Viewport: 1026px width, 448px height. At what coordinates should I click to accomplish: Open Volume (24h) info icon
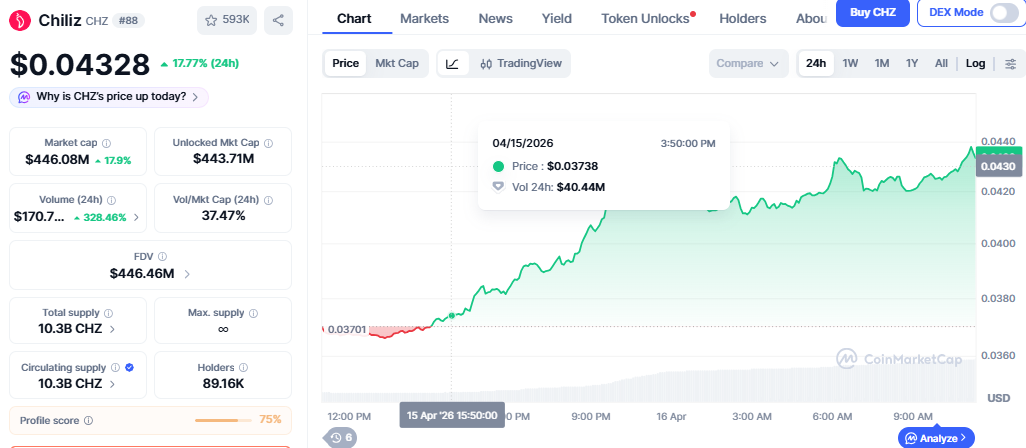[x=111, y=200]
